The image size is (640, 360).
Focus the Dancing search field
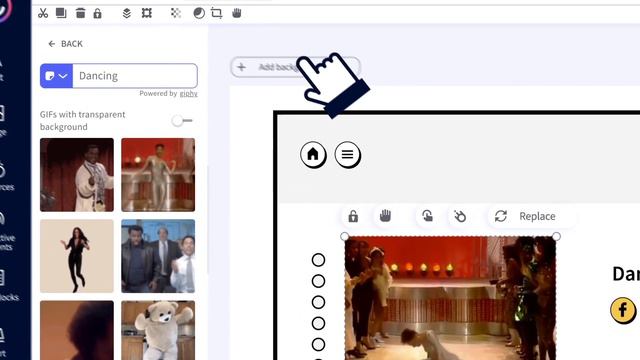[135, 76]
